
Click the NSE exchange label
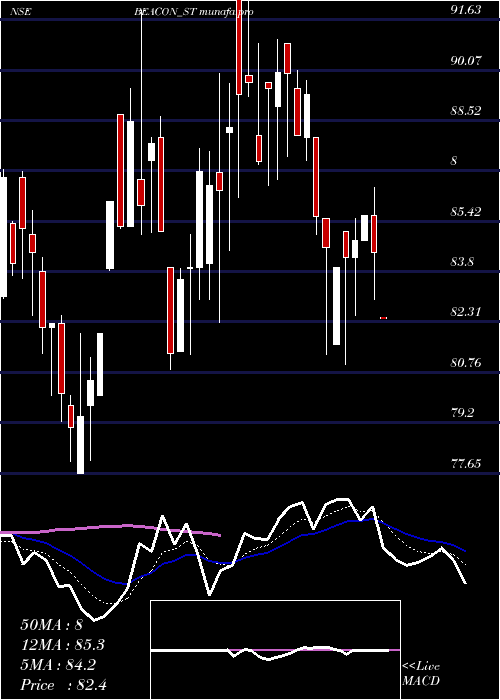click(x=21, y=12)
